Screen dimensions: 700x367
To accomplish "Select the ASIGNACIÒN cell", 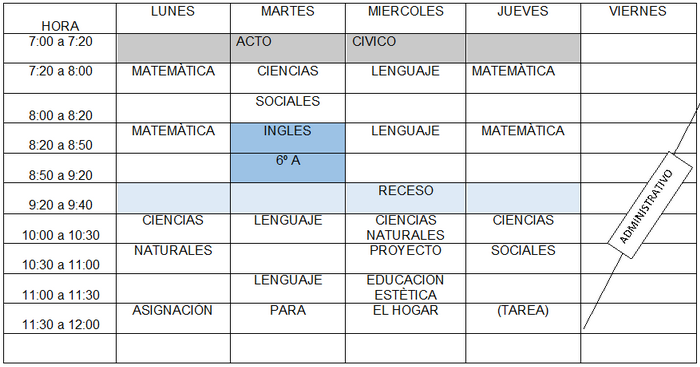I will [x=173, y=318].
